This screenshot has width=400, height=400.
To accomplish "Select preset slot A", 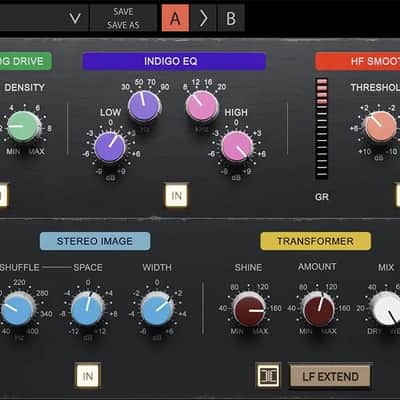I will (175, 18).
